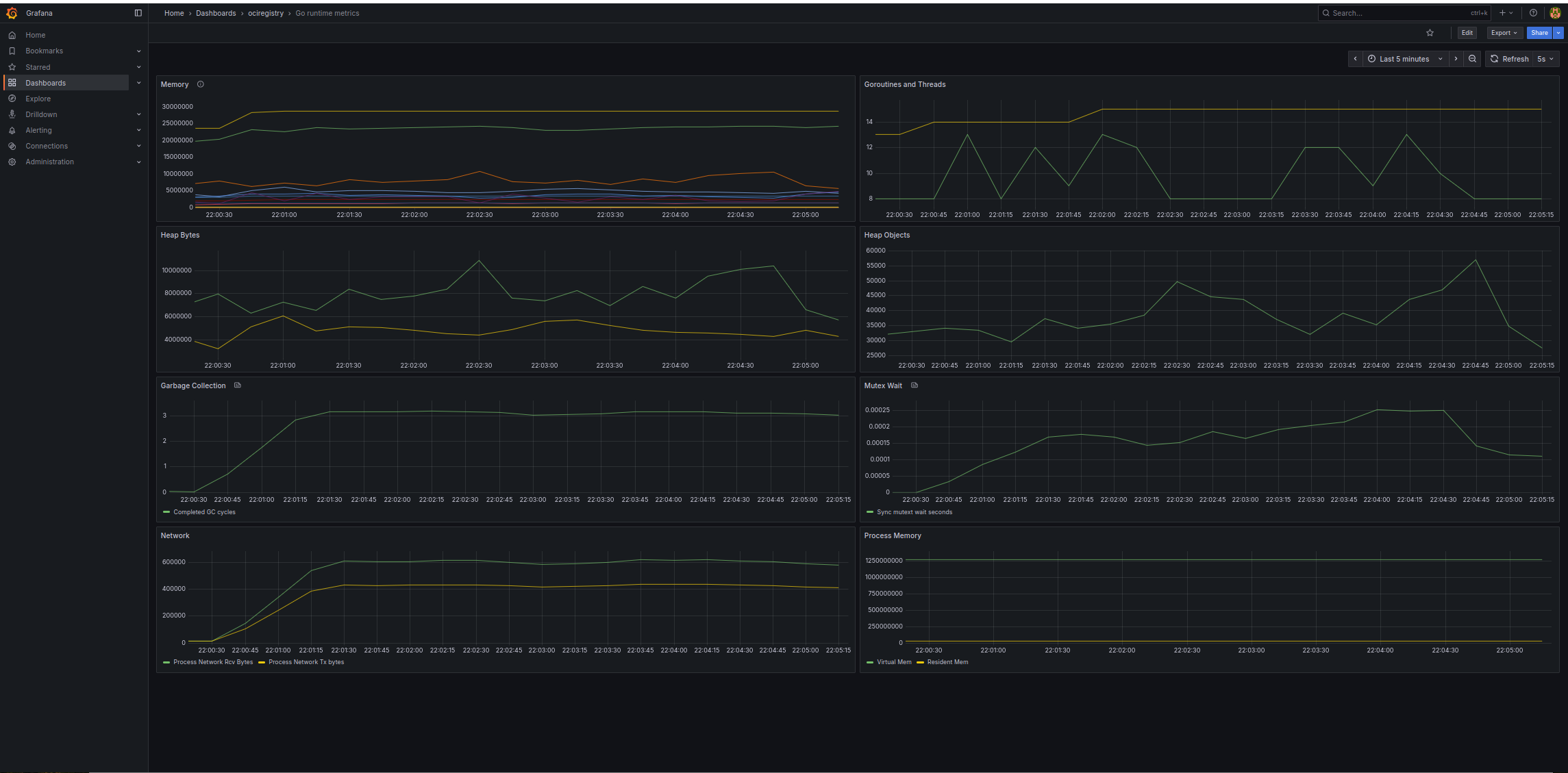
Task: Expand the Export dropdown
Action: point(1504,32)
